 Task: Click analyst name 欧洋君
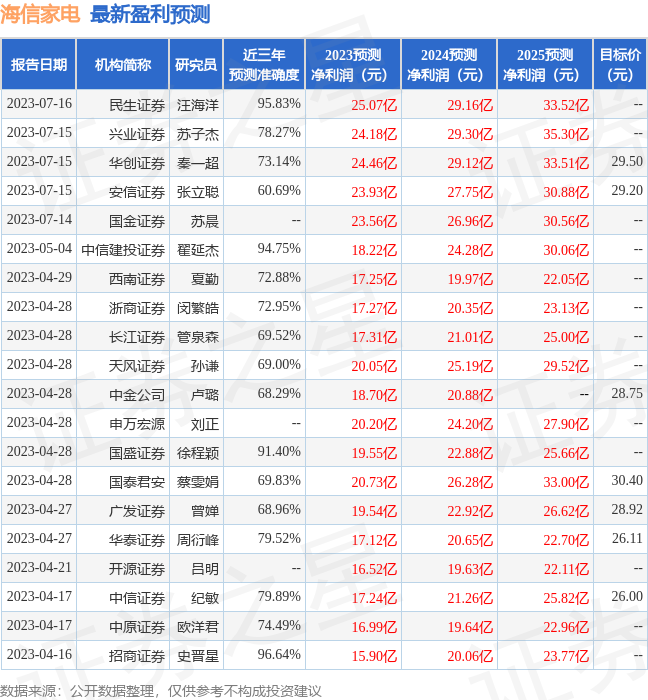pyautogui.click(x=198, y=627)
